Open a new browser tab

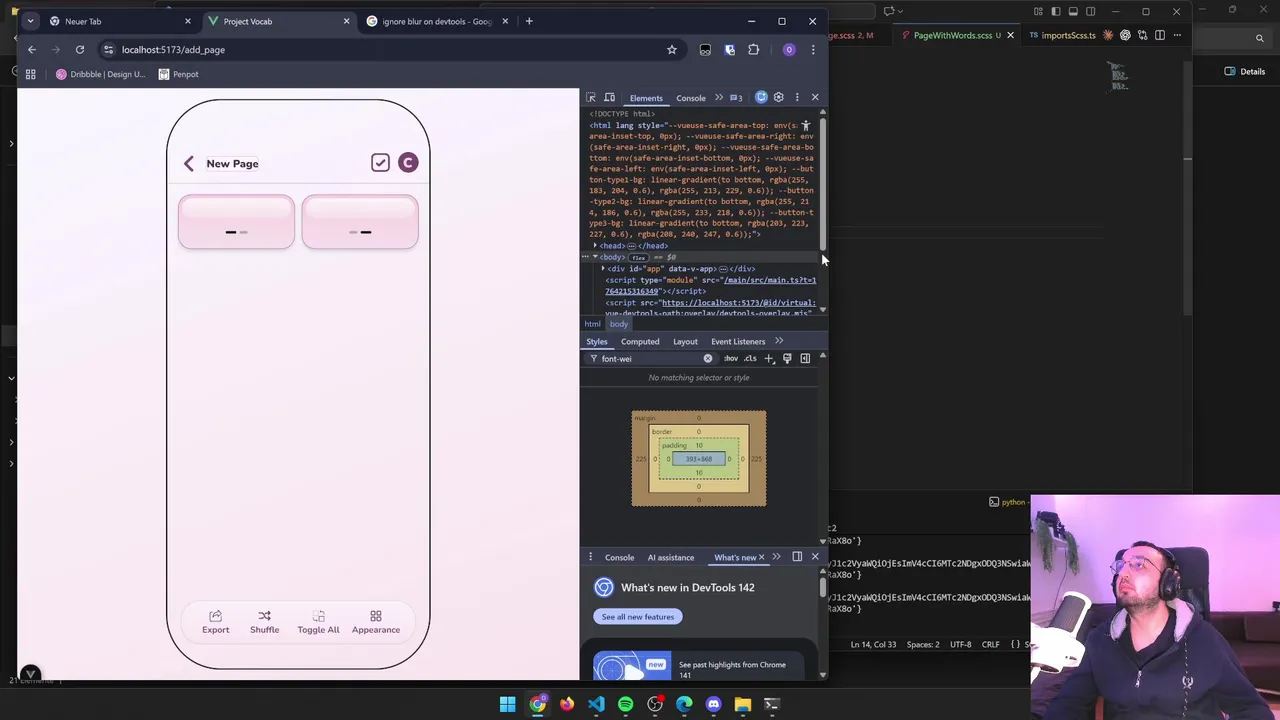(x=529, y=21)
